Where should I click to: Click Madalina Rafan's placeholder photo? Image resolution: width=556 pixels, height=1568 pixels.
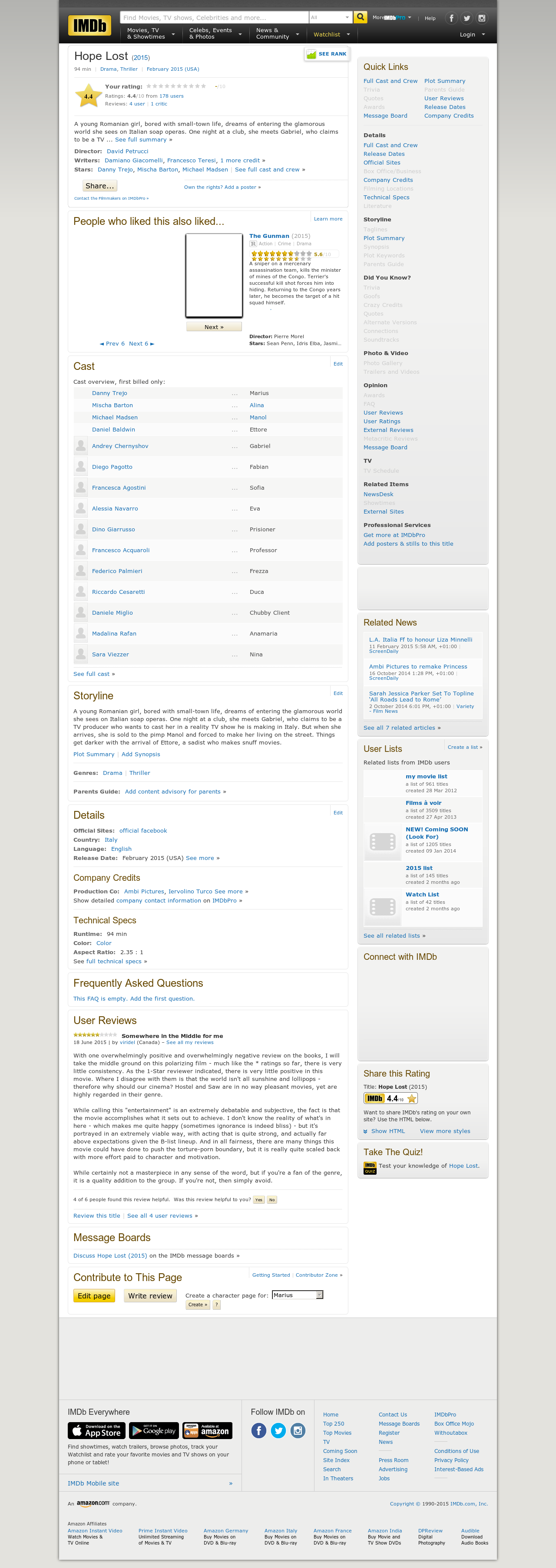[x=80, y=634]
